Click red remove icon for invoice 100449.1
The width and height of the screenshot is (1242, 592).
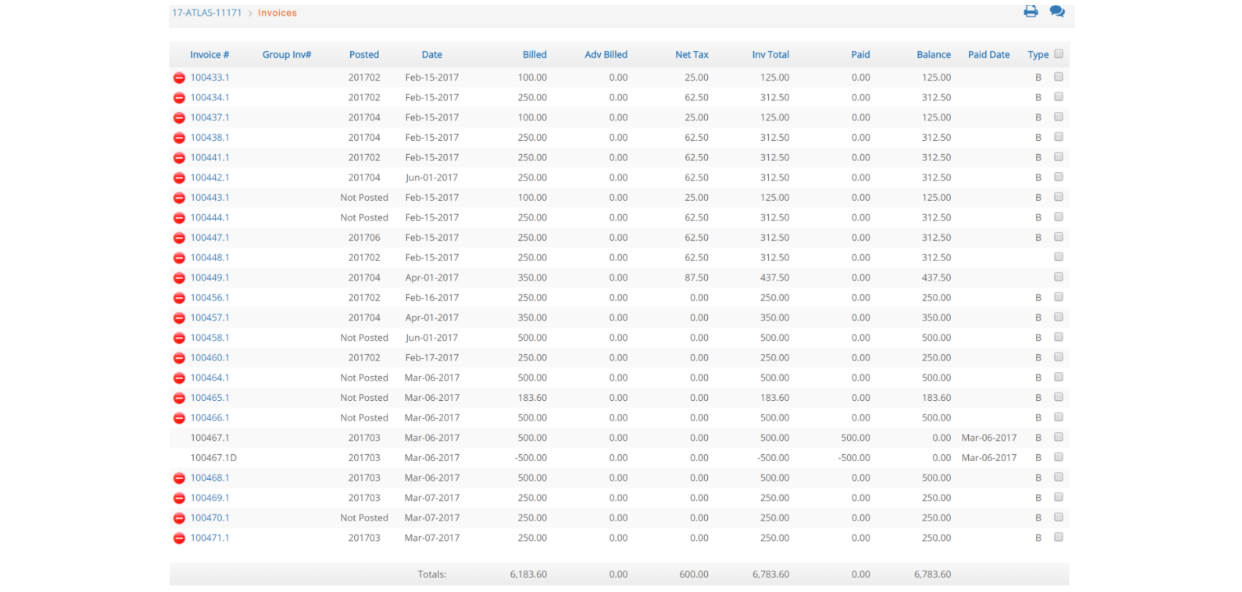[180, 278]
